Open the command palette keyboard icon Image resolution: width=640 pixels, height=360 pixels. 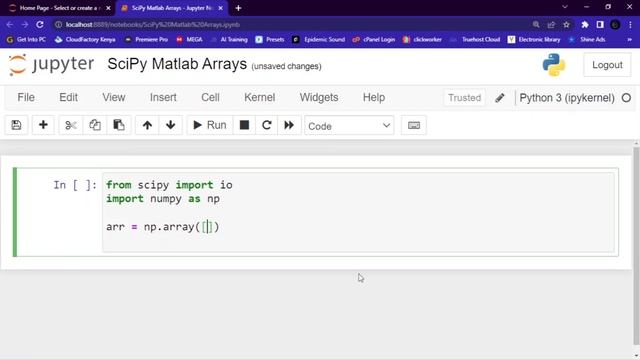414,125
